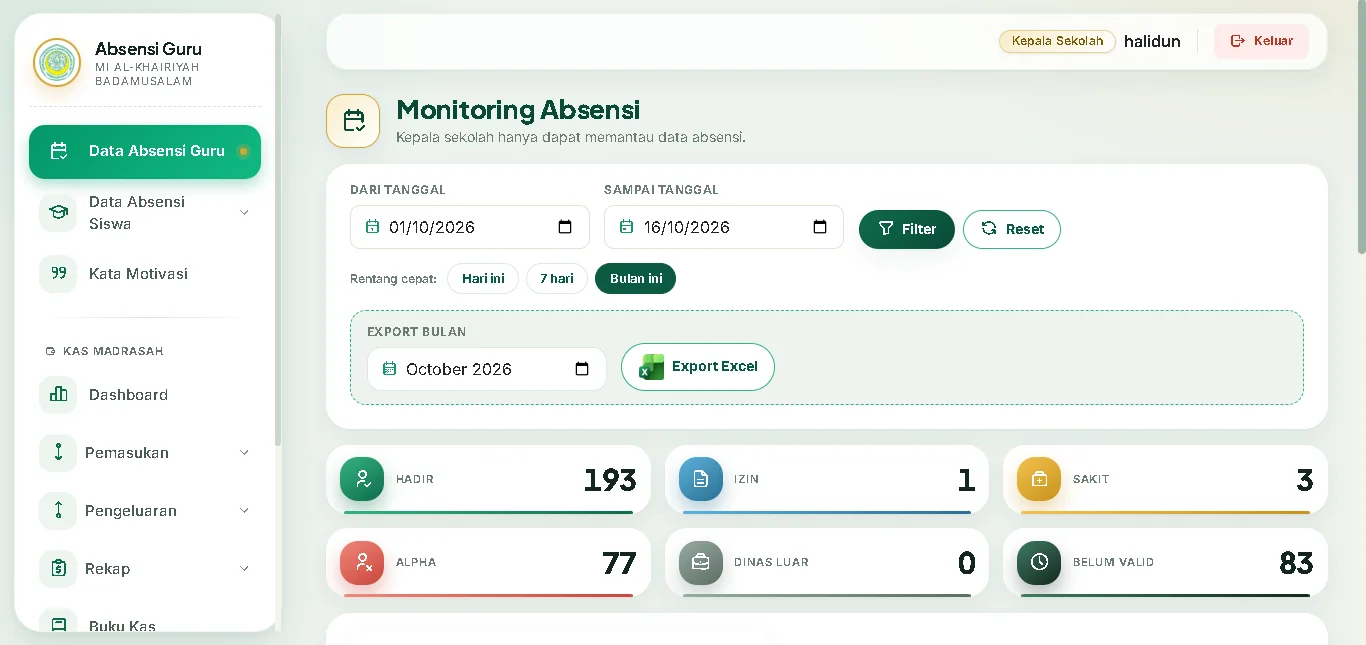This screenshot has height=645, width=1366.
Task: Click the Sampai Tanggal date field 16/10/2026
Action: pos(724,227)
